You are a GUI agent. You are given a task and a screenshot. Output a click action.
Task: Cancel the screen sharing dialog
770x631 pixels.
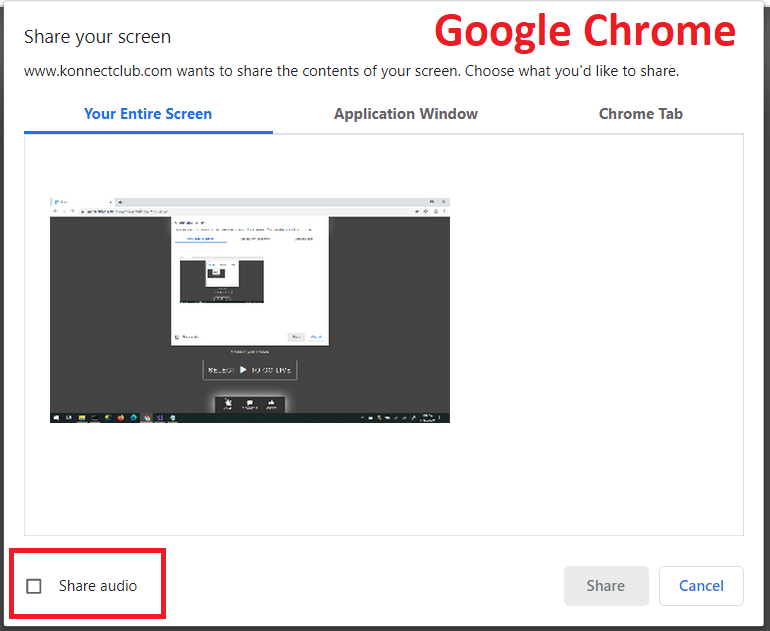point(701,586)
